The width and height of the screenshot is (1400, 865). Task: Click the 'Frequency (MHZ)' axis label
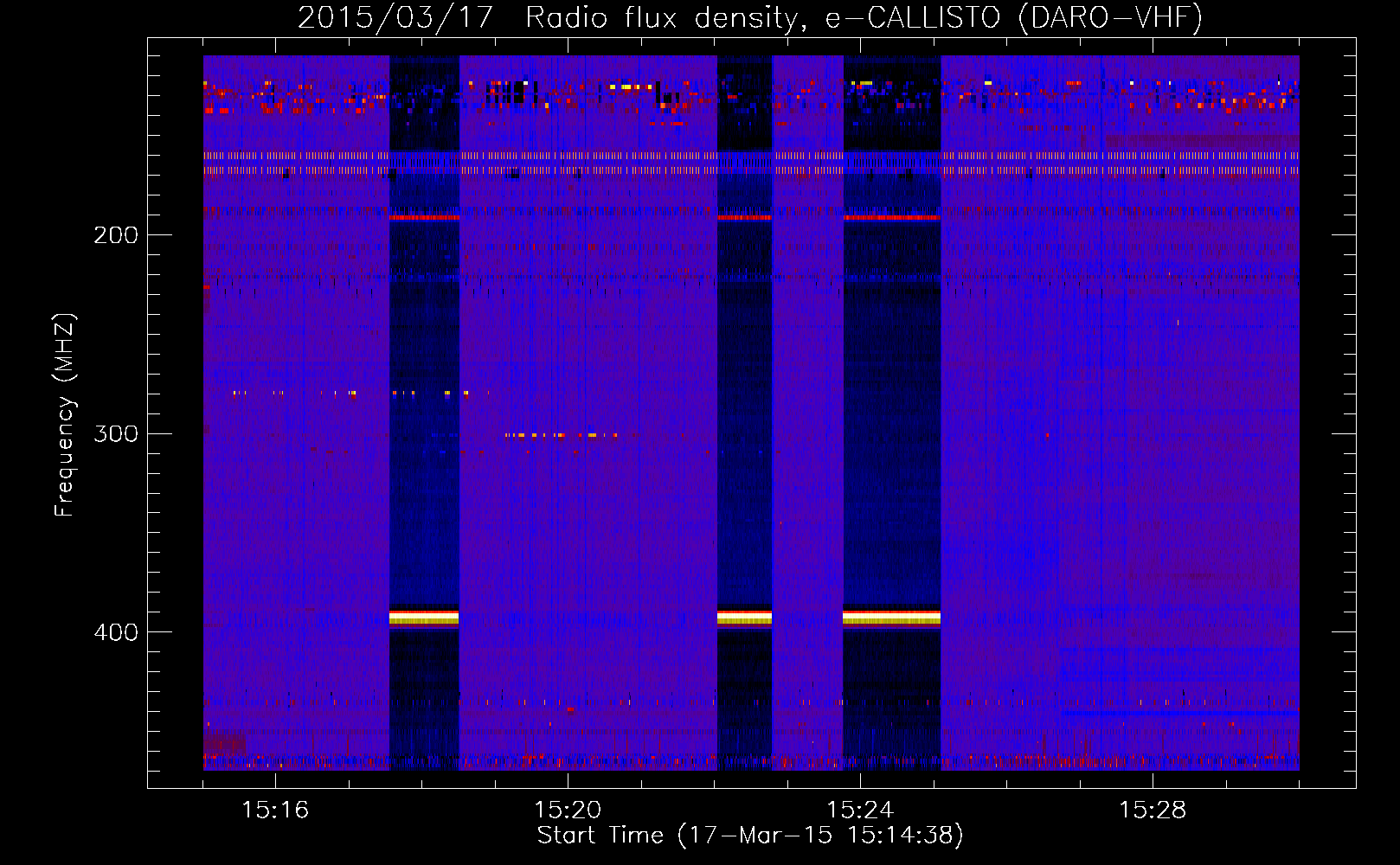pyautogui.click(x=65, y=415)
